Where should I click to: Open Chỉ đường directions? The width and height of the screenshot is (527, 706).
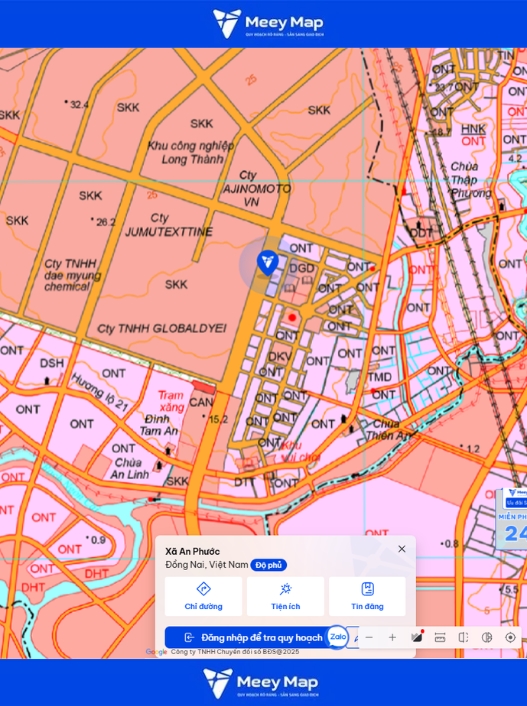click(203, 596)
